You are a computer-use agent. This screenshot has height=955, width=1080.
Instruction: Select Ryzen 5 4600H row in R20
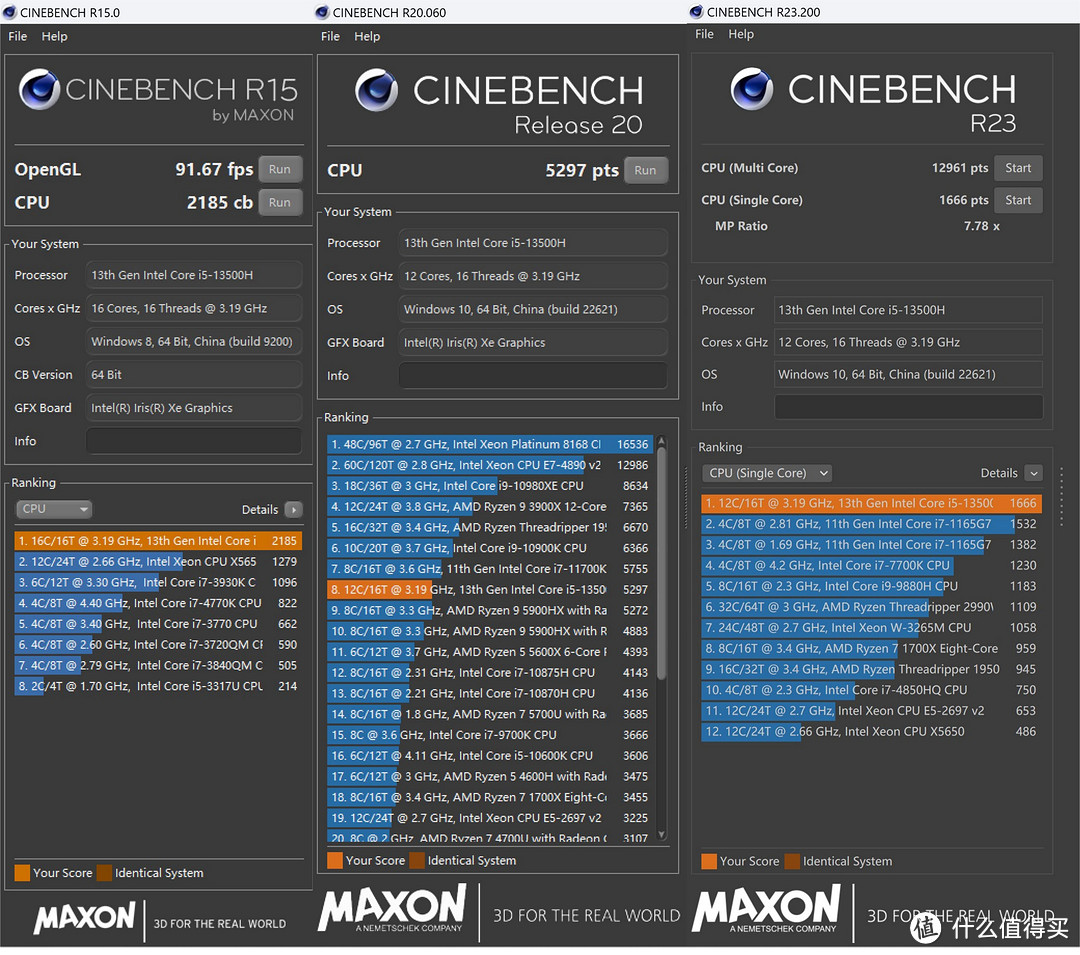tap(490, 777)
